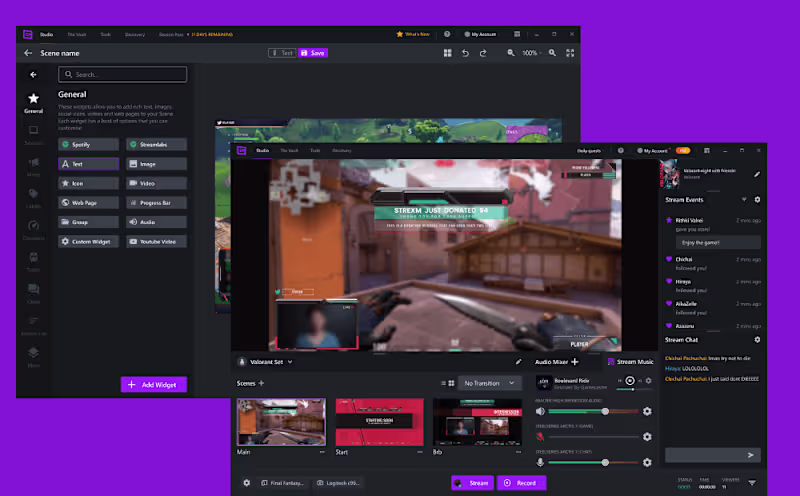Toggle the Test button in editor
800x496 pixels.
point(282,53)
